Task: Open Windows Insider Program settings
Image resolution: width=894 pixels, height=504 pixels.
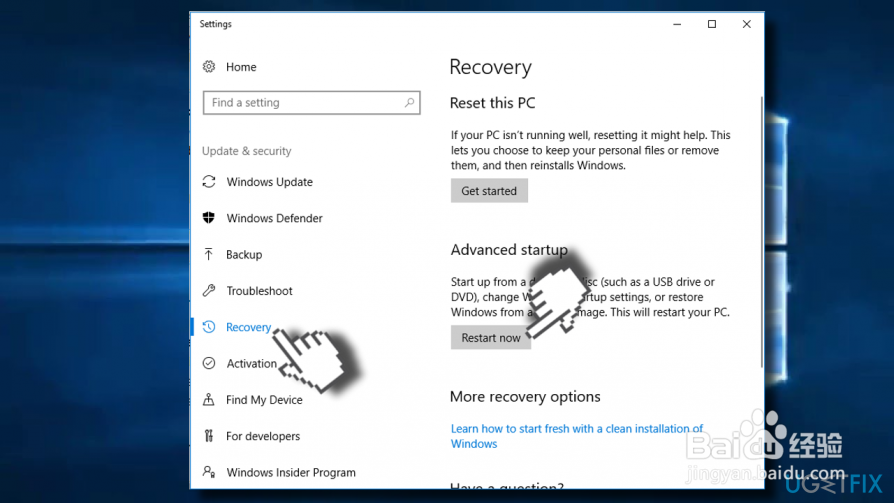Action: 291,472
